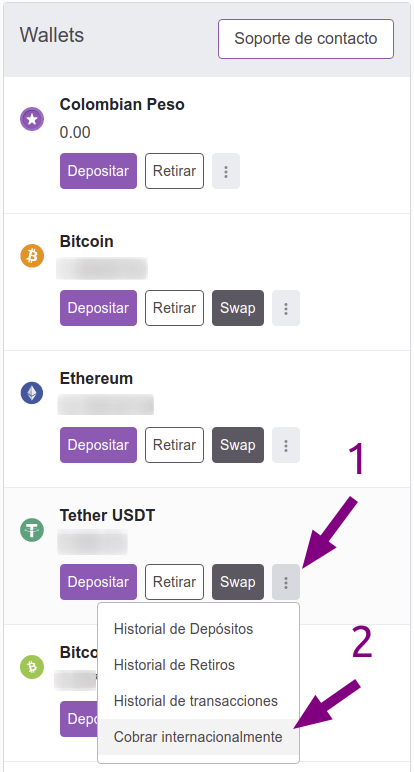414x772 pixels.
Task: Open Historial de transacciones
Action: pyautogui.click(x=198, y=701)
